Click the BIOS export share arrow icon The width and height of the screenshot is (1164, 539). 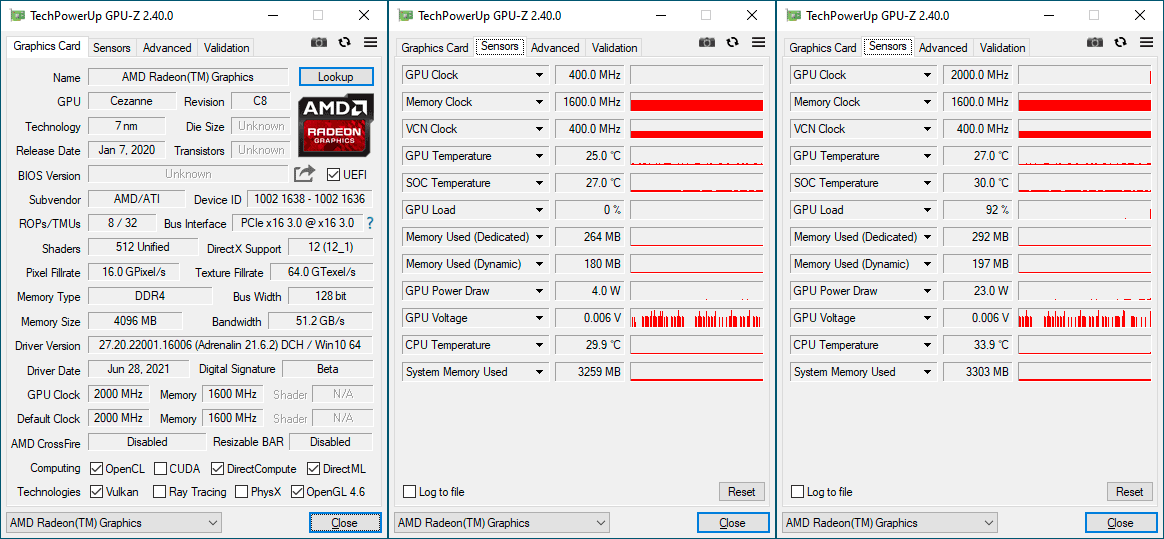click(304, 174)
